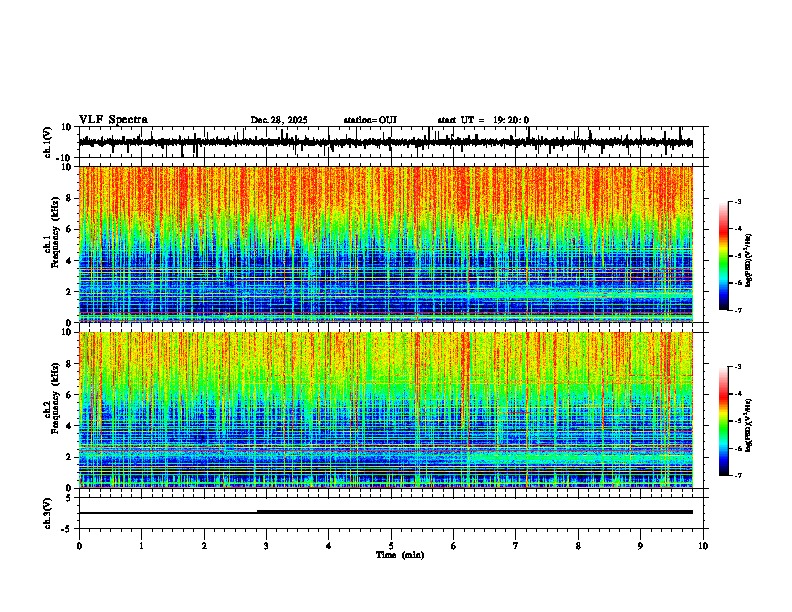Click the thick black ch.3 signal line

[x=475, y=512]
